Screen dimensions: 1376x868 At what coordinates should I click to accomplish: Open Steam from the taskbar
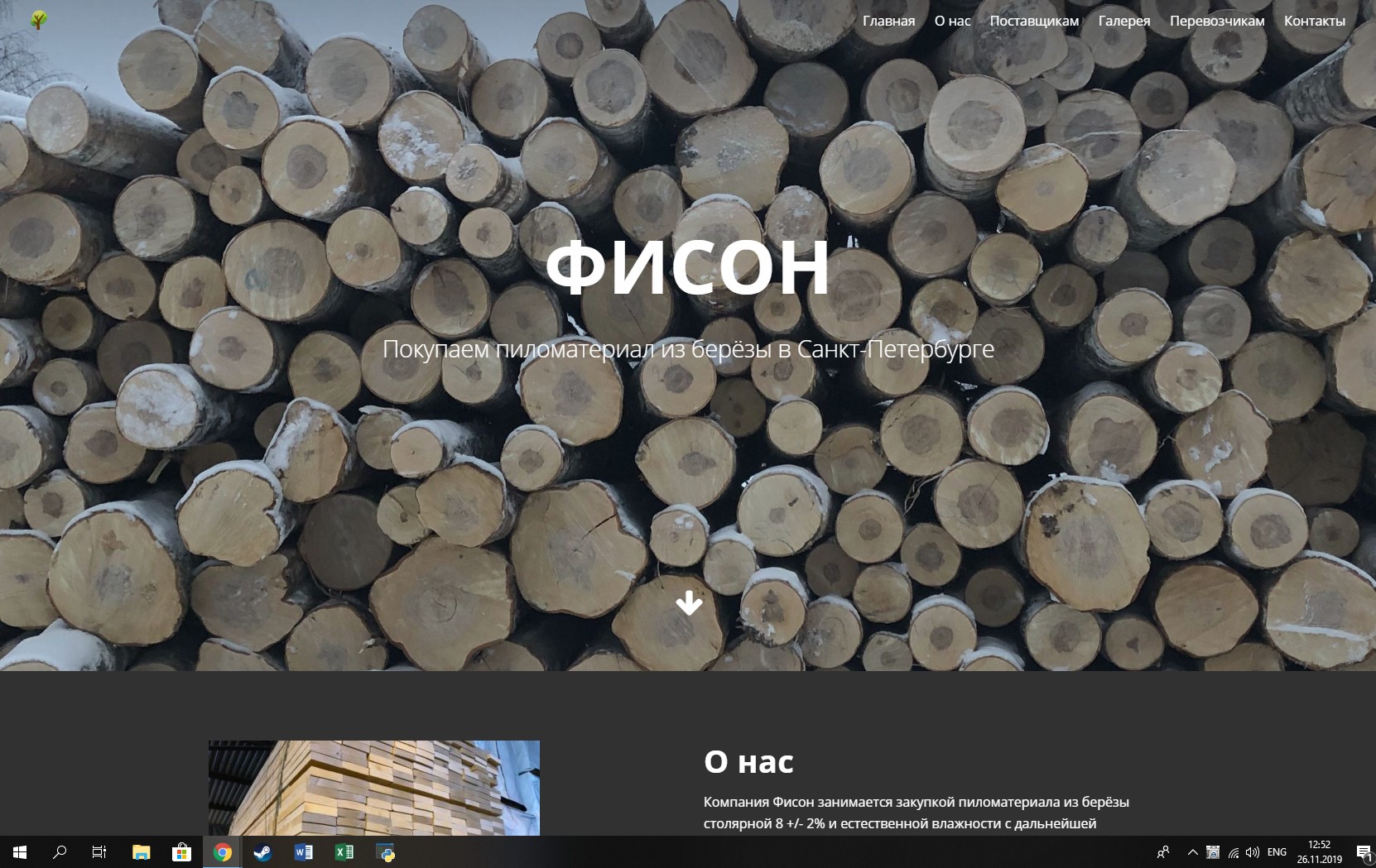262,851
